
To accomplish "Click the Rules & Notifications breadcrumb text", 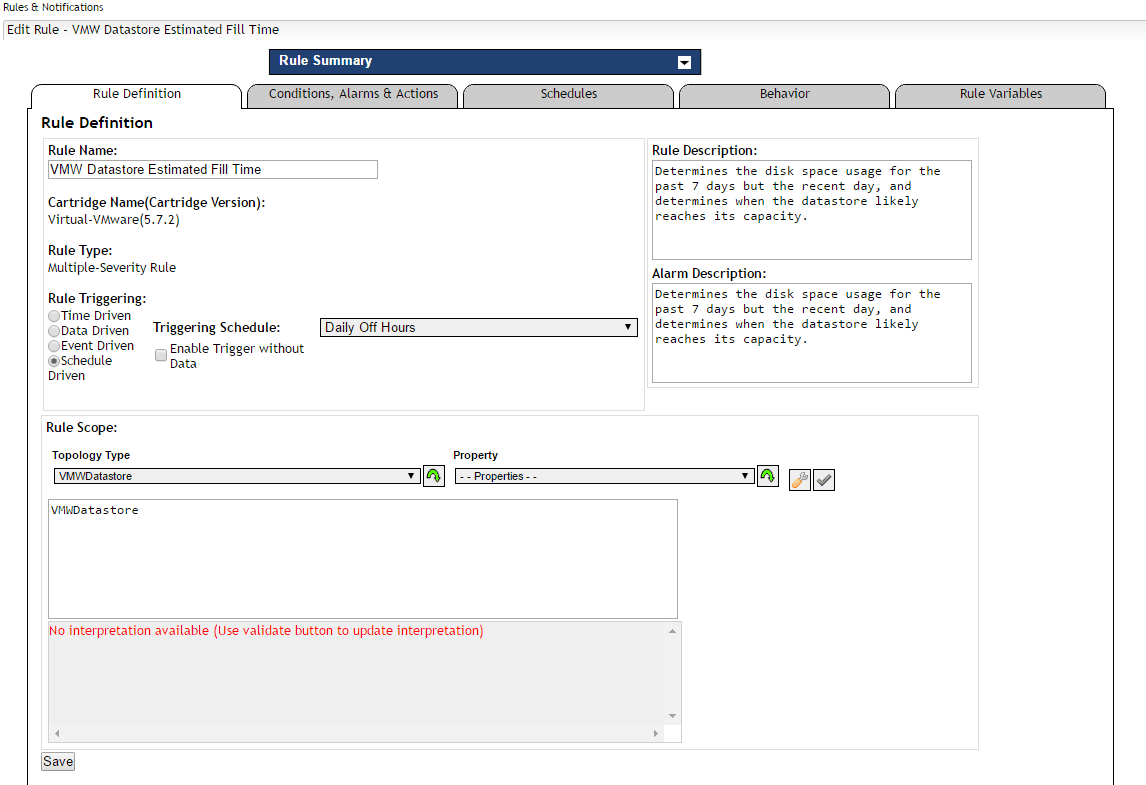I will click(53, 7).
